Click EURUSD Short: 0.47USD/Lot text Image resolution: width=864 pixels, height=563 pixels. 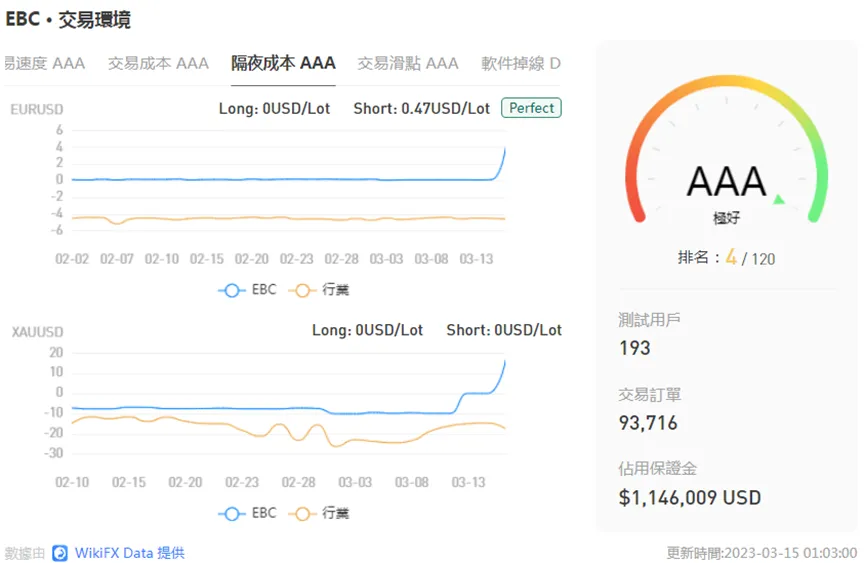(422, 109)
